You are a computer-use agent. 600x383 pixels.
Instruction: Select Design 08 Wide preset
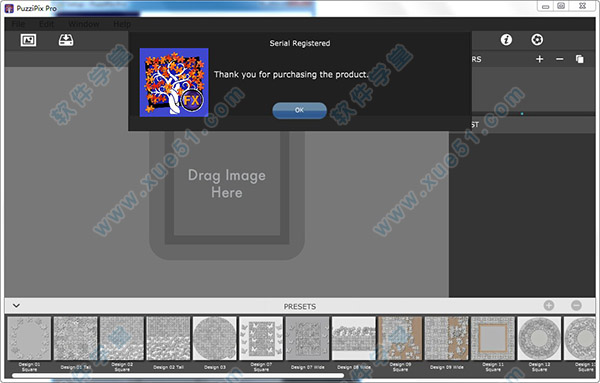354,338
